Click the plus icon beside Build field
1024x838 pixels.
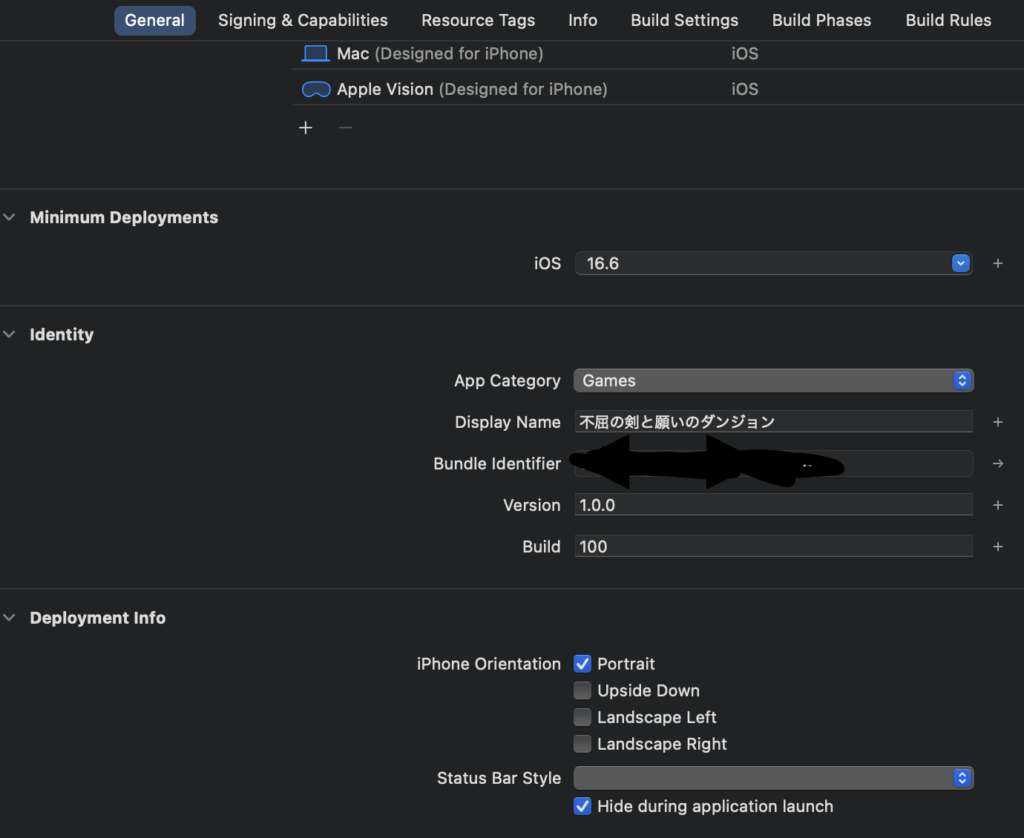(997, 547)
